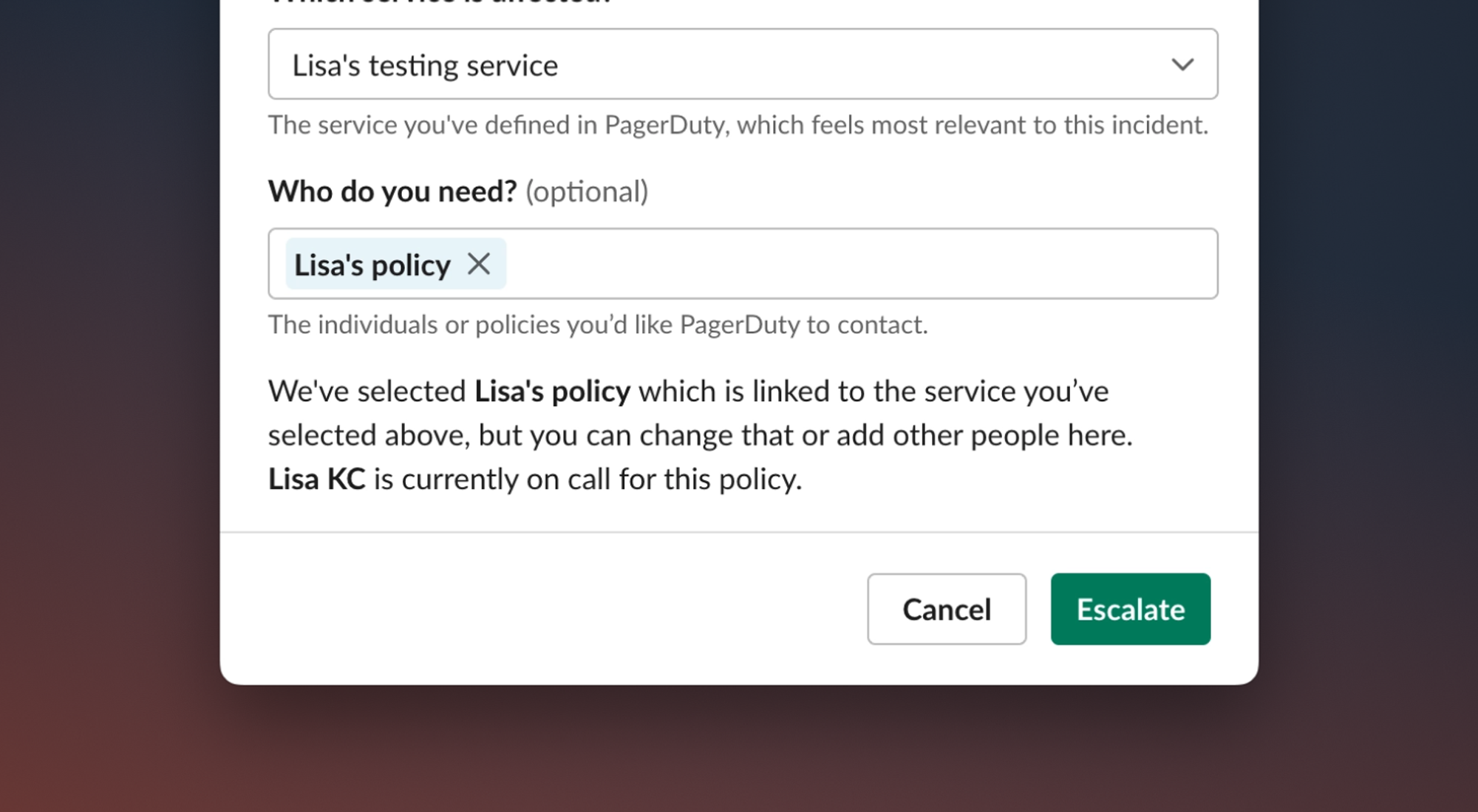Click the dark backdrop left of the dialog

[109, 369]
